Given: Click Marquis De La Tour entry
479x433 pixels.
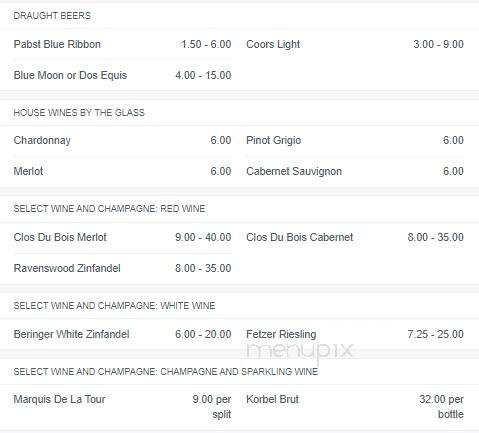Looking at the screenshot, I should pyautogui.click(x=59, y=399).
